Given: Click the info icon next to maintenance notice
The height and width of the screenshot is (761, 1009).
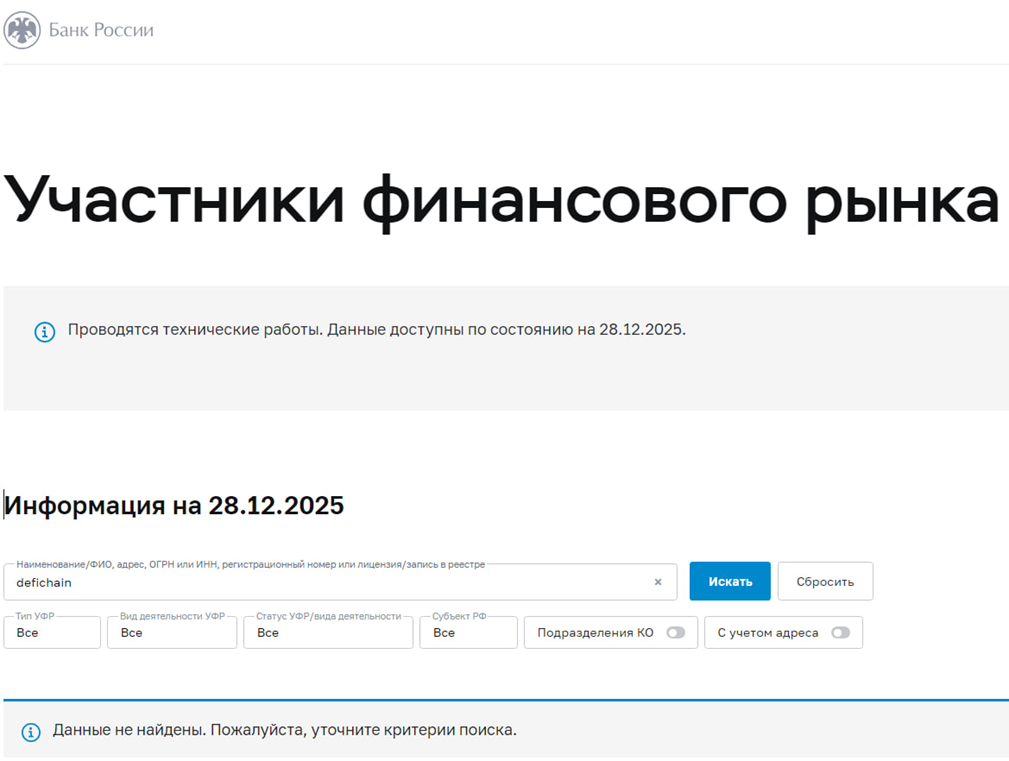Looking at the screenshot, I should (44, 332).
